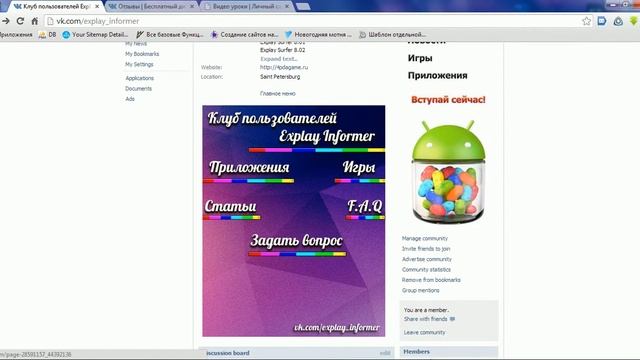Click the Приложения heading in the right column
640x360 pixels.
coord(438,76)
